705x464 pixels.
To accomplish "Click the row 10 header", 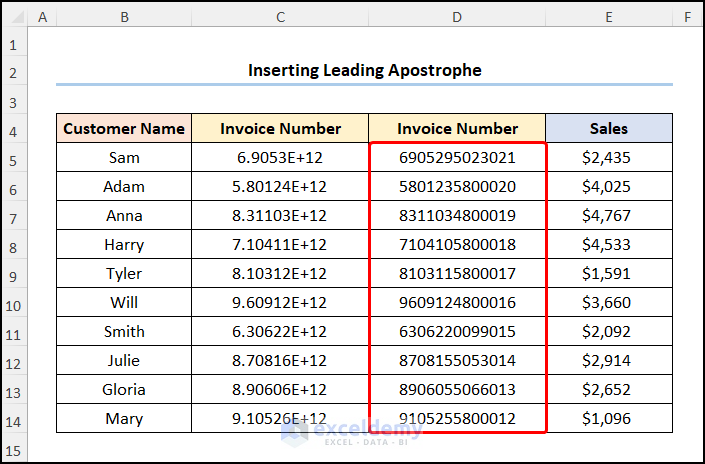I will coord(14,303).
